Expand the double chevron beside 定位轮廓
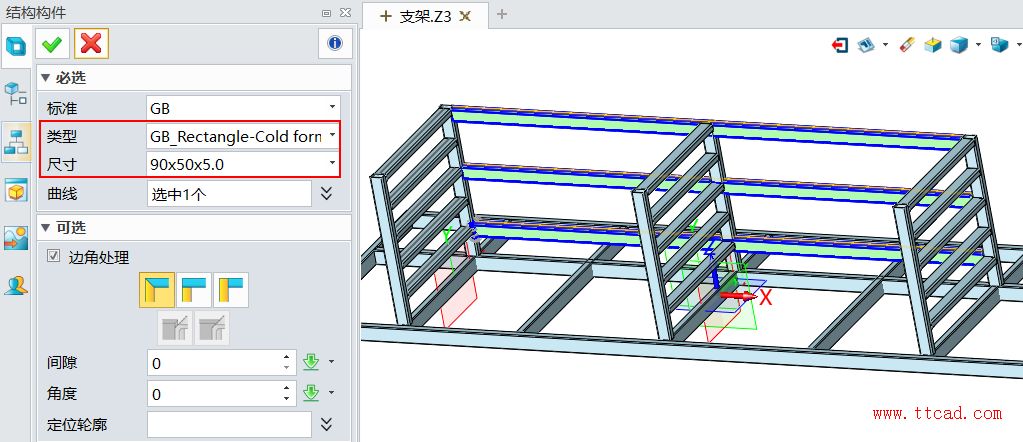The image size is (1023, 442). (327, 425)
